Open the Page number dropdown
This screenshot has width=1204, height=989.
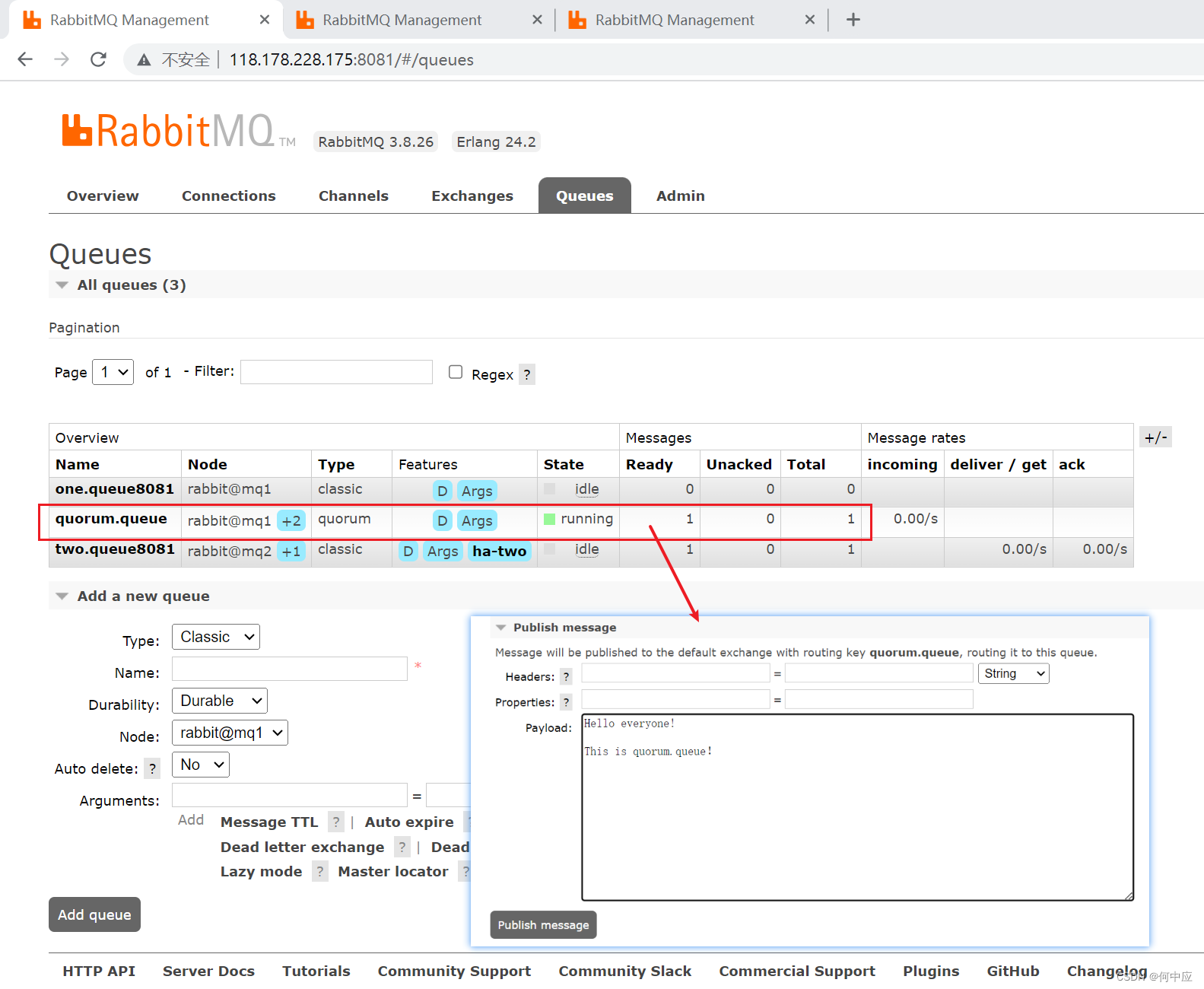coord(113,372)
